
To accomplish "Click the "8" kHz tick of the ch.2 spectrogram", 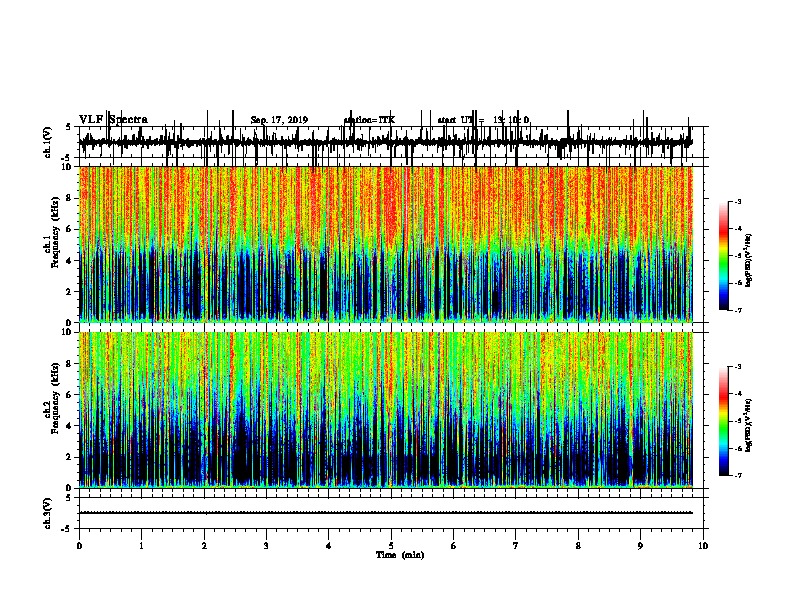I will point(69,364).
